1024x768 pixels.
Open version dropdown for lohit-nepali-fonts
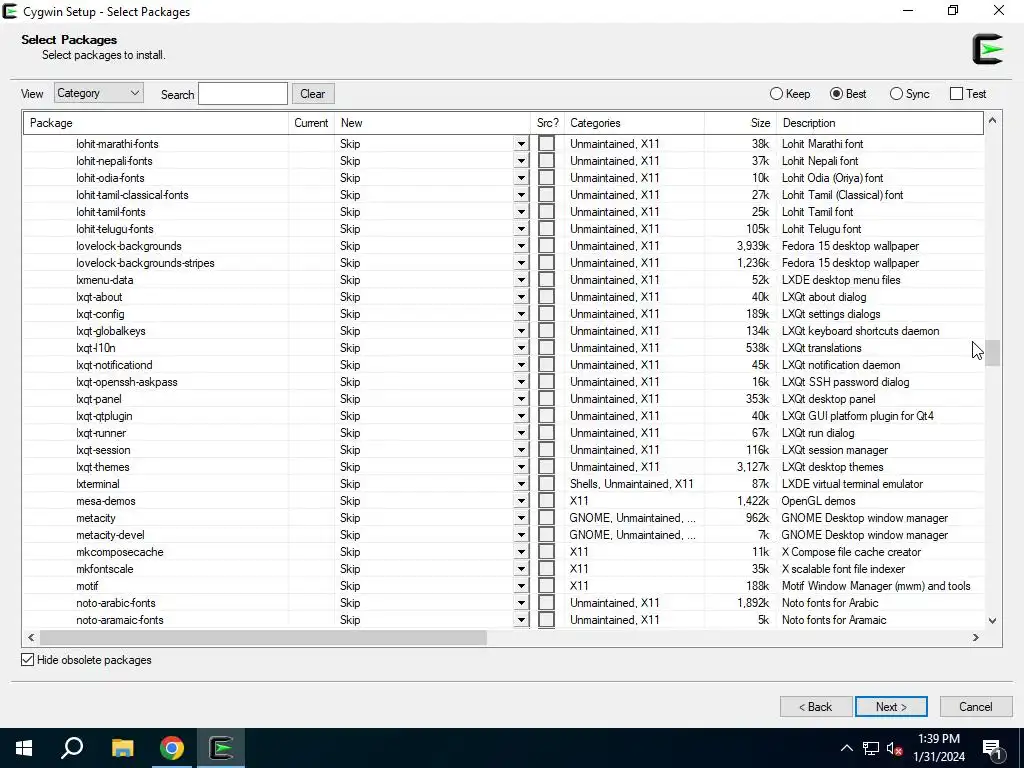521,161
